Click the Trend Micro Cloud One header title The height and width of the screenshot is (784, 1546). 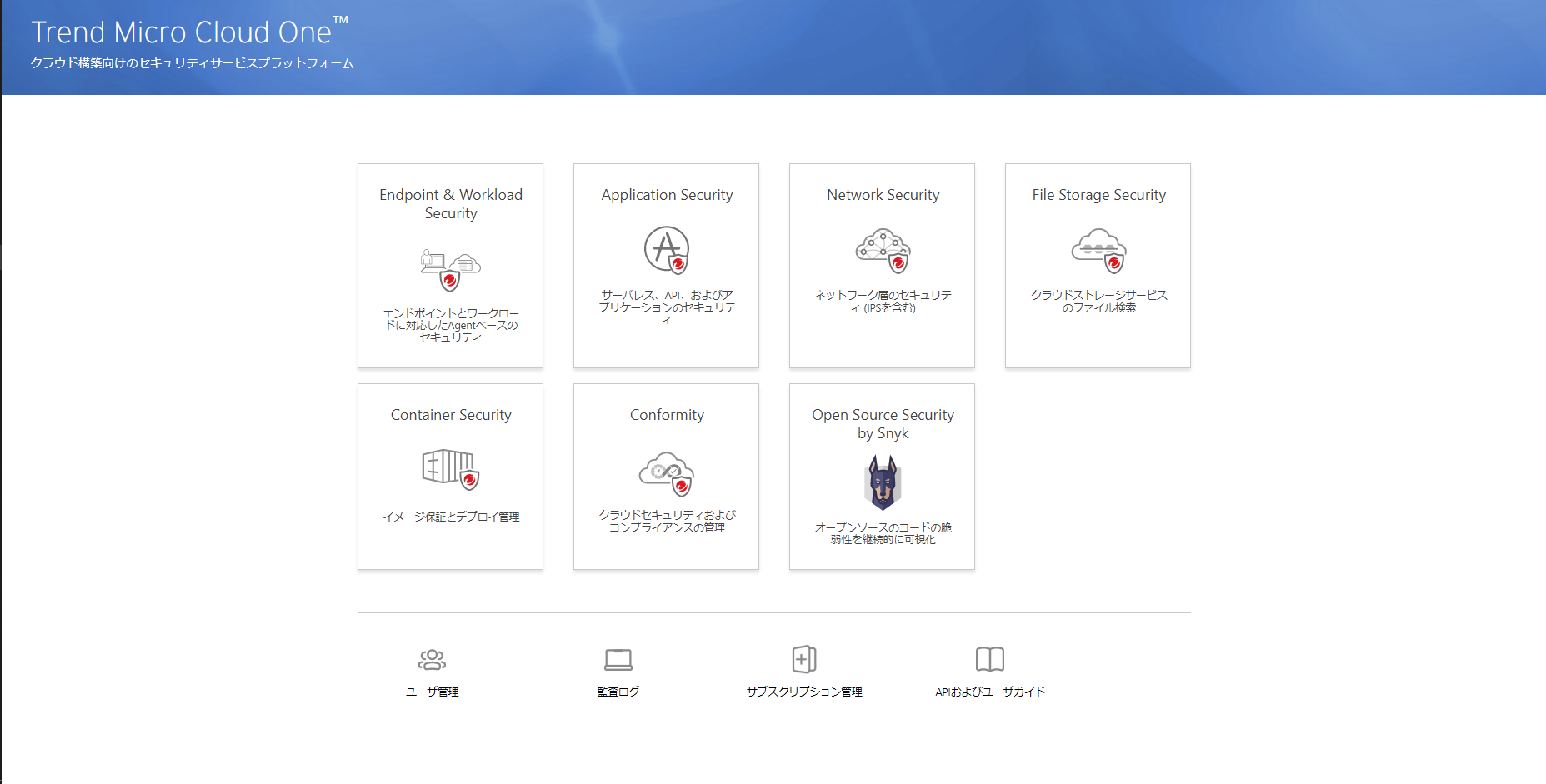(189, 32)
